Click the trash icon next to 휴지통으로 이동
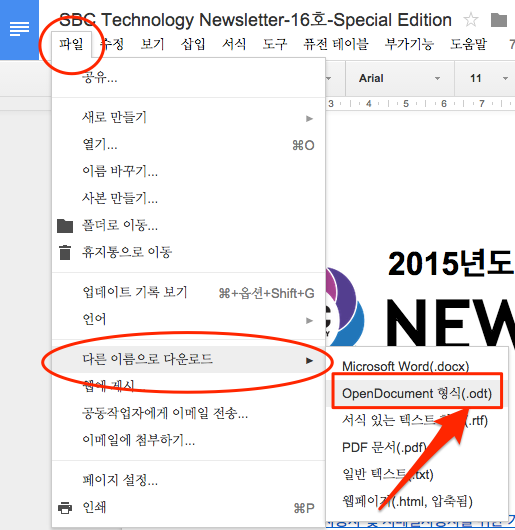Viewport: 515px width, 530px height. pos(65,252)
